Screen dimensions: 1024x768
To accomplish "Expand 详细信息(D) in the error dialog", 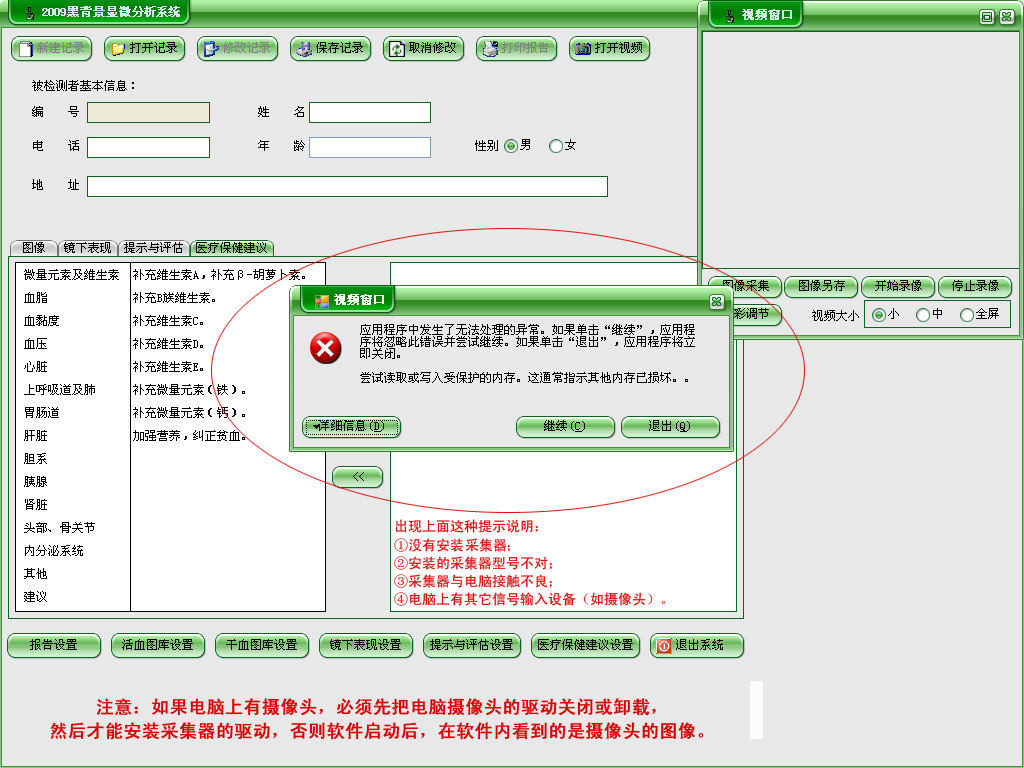I will coord(351,427).
